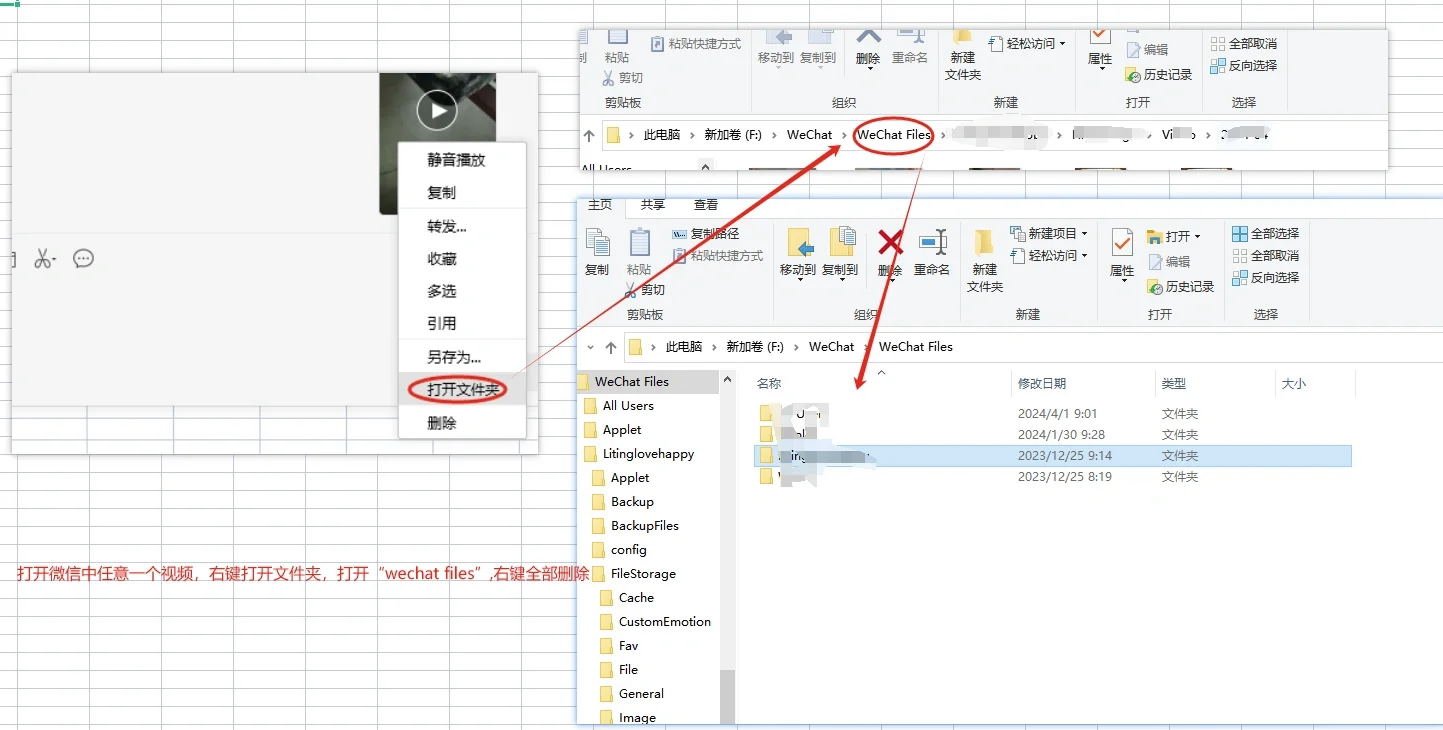The width and height of the screenshot is (1443, 730).
Task: Choose 多选 in the context menu
Action: 442,291
